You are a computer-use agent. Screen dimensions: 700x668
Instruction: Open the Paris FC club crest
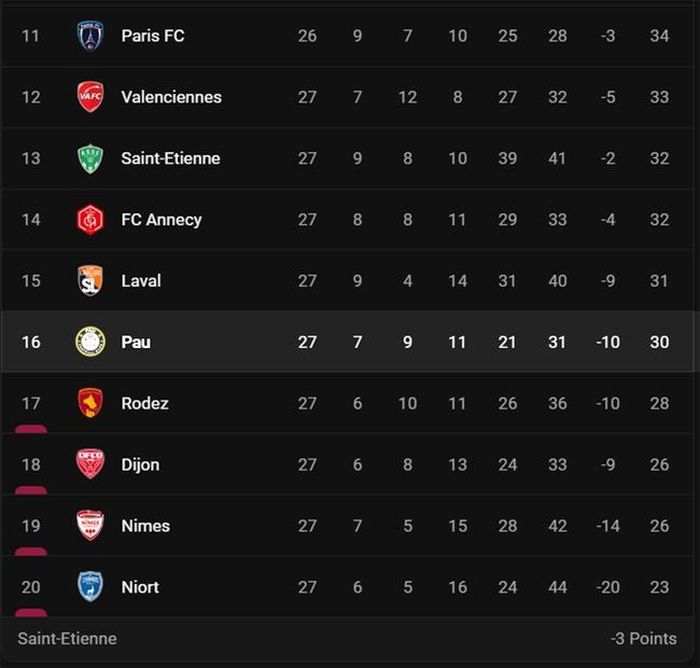click(90, 36)
